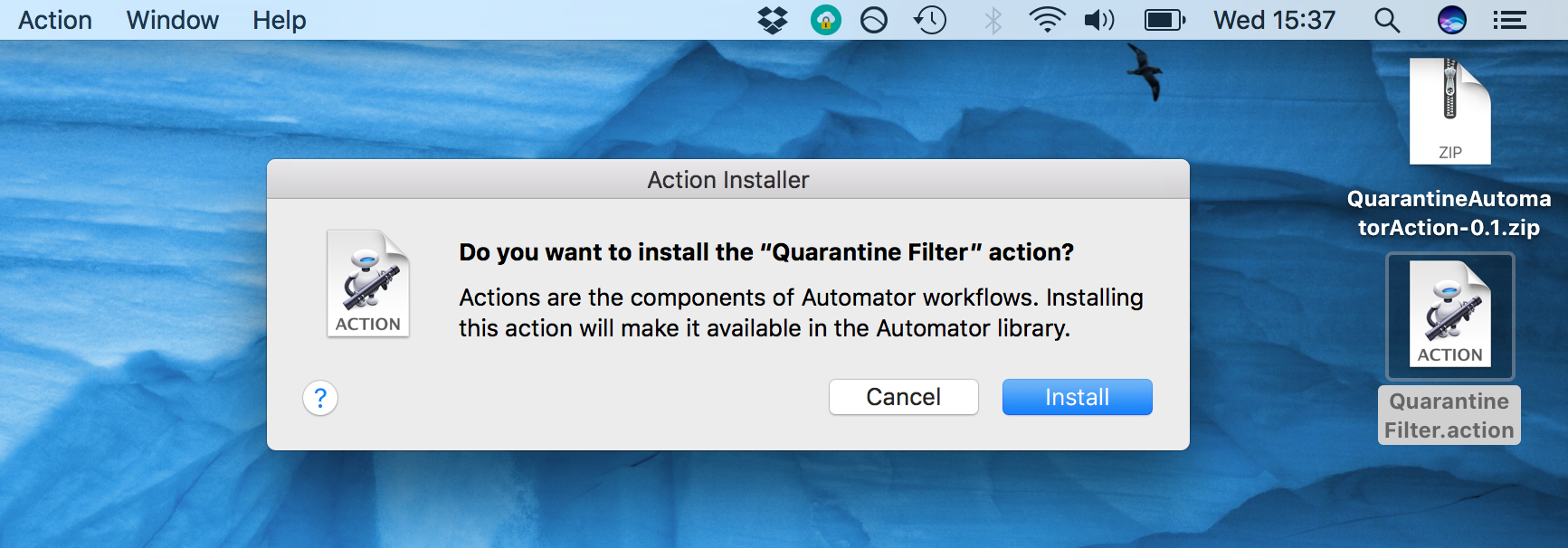Viewport: 1568px width, 548px height.
Task: Launch Siri from the menu bar
Action: click(x=1451, y=20)
